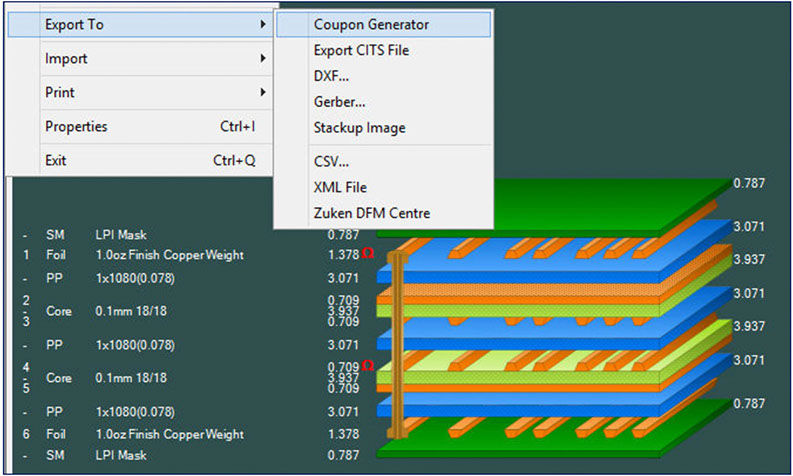
Task: Export as Stackup Image
Action: pos(359,128)
